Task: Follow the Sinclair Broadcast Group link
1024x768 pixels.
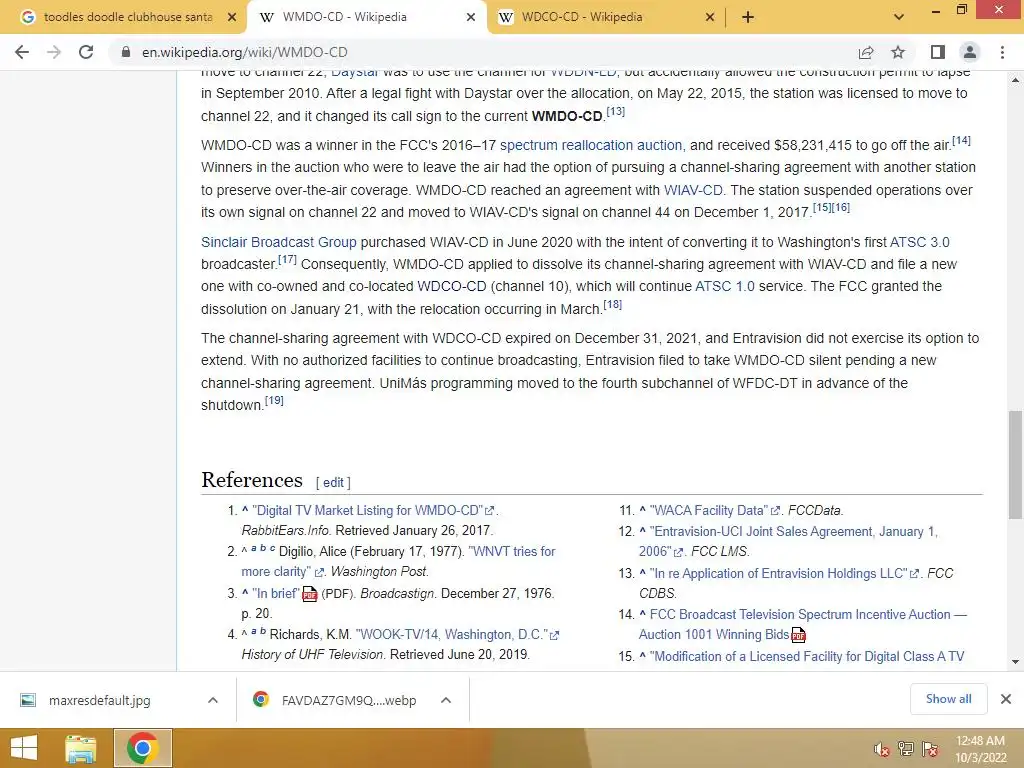Action: point(279,242)
